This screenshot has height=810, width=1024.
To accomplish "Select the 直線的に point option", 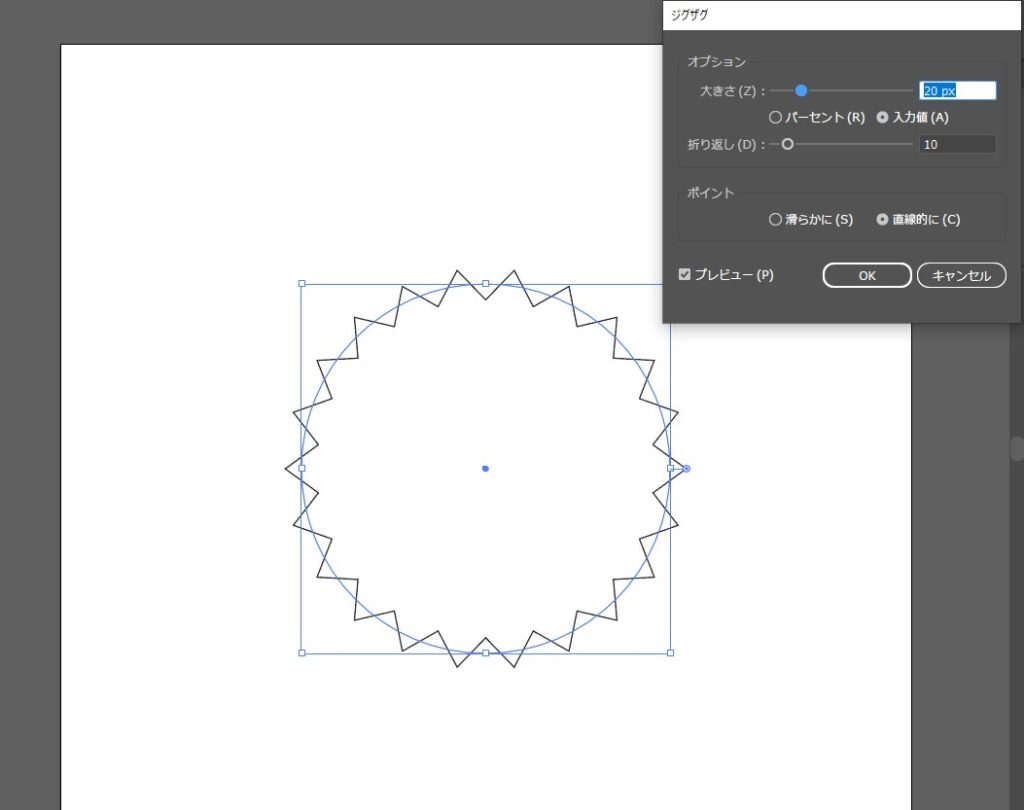I will coord(882,219).
